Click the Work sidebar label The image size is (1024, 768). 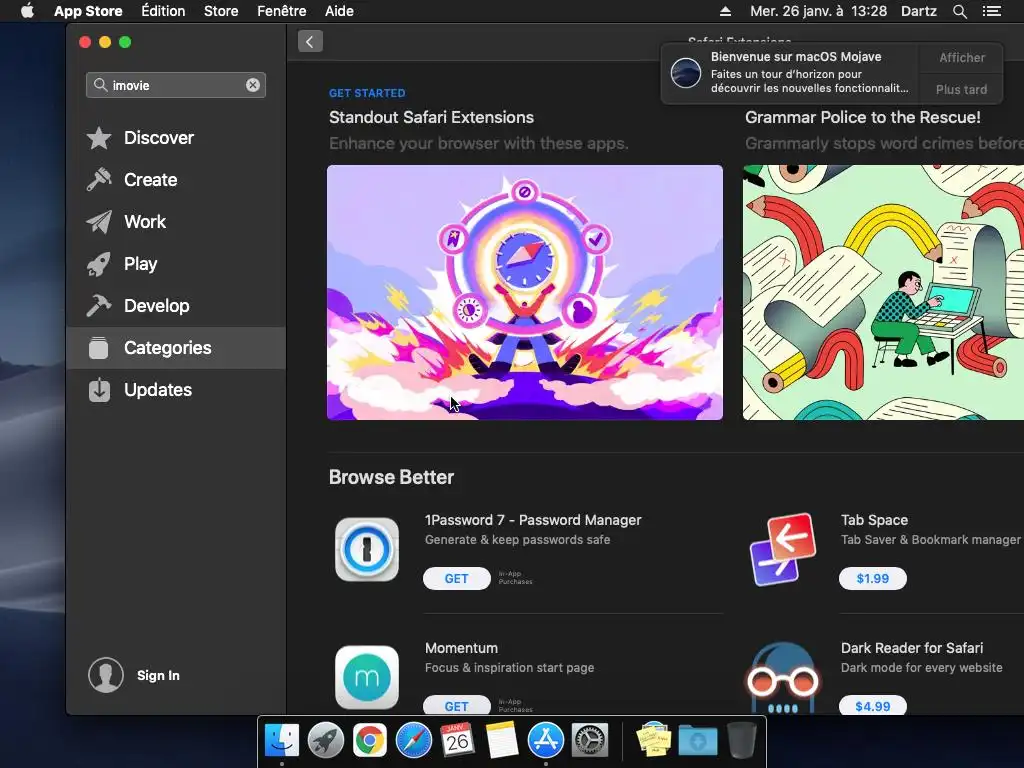pos(145,222)
